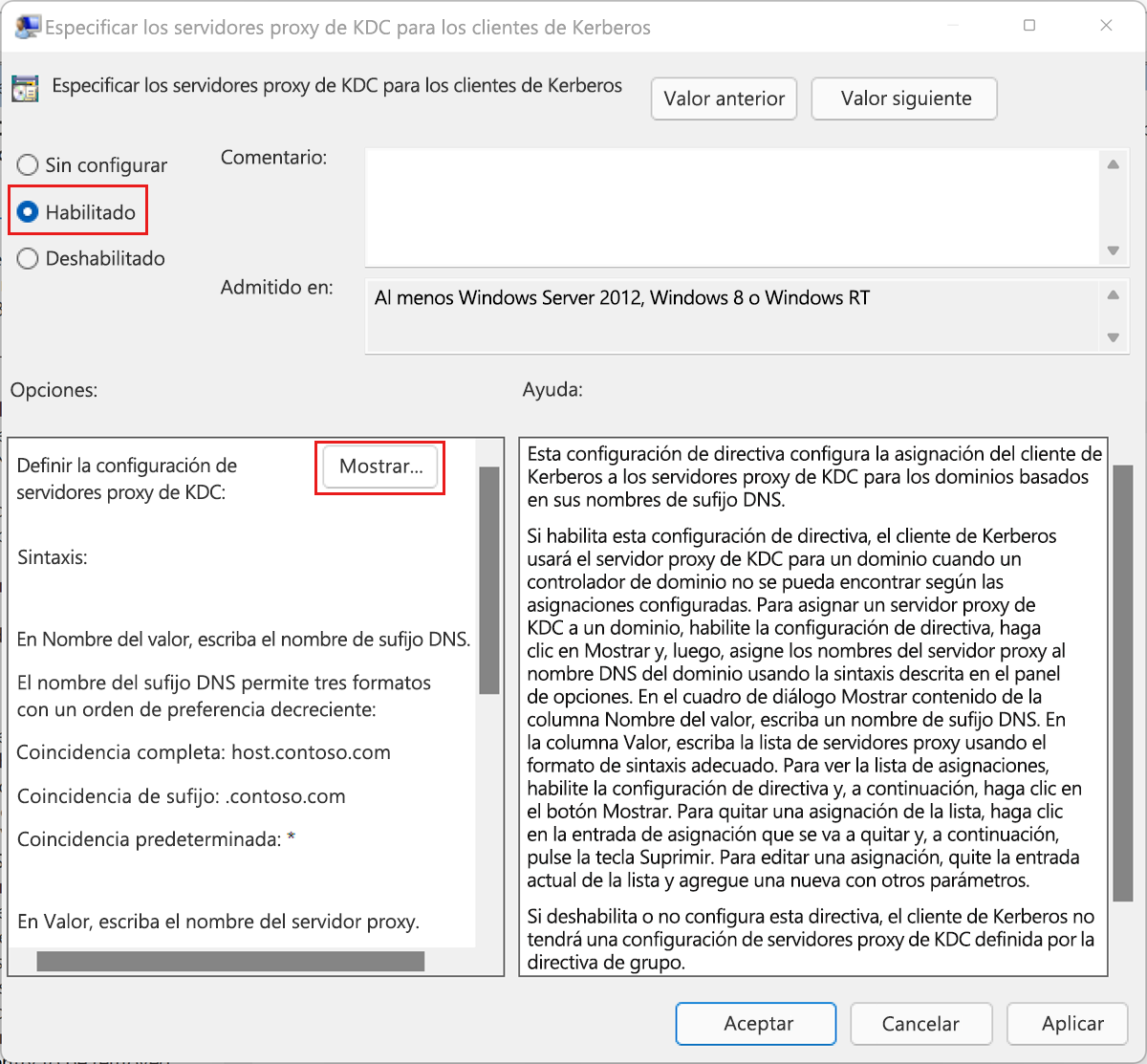The width and height of the screenshot is (1147, 1064).
Task: Click the 'Coincidencia predeterminada: *' line
Action: click(157, 839)
